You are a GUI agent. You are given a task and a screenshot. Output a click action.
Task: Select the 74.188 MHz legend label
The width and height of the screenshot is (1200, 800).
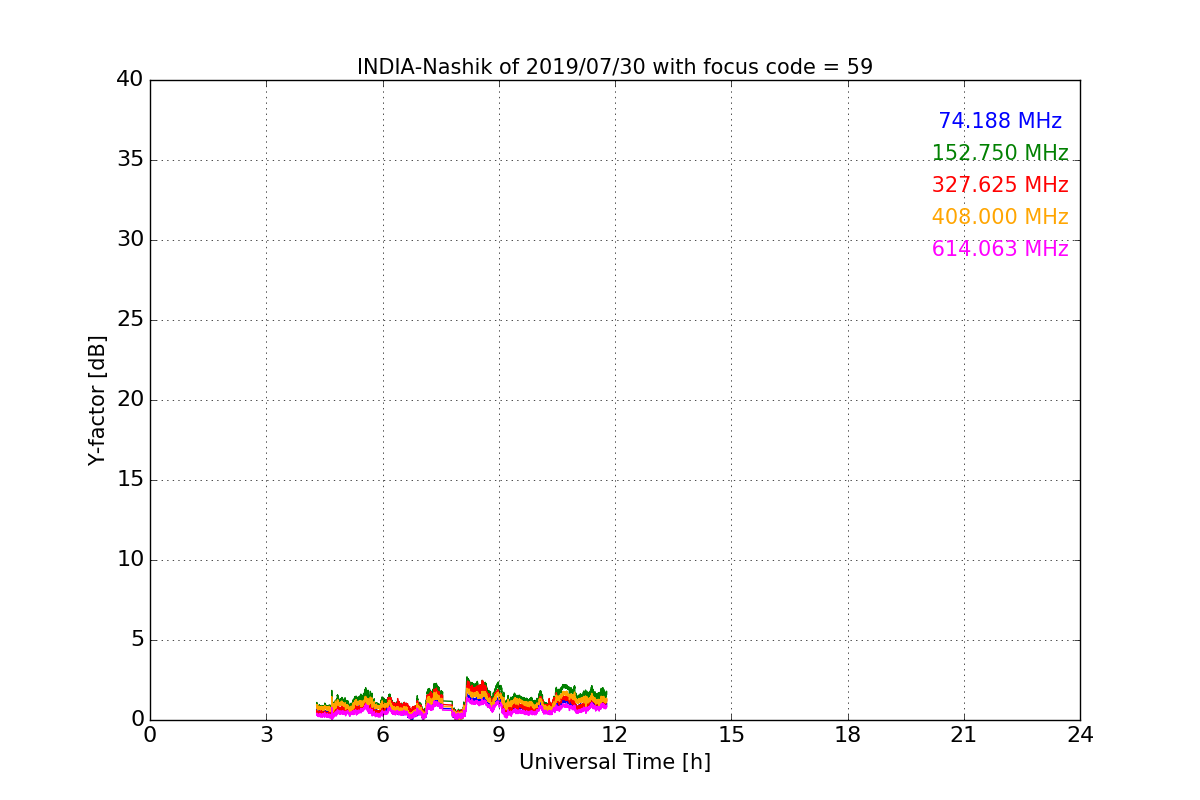coord(1000,121)
